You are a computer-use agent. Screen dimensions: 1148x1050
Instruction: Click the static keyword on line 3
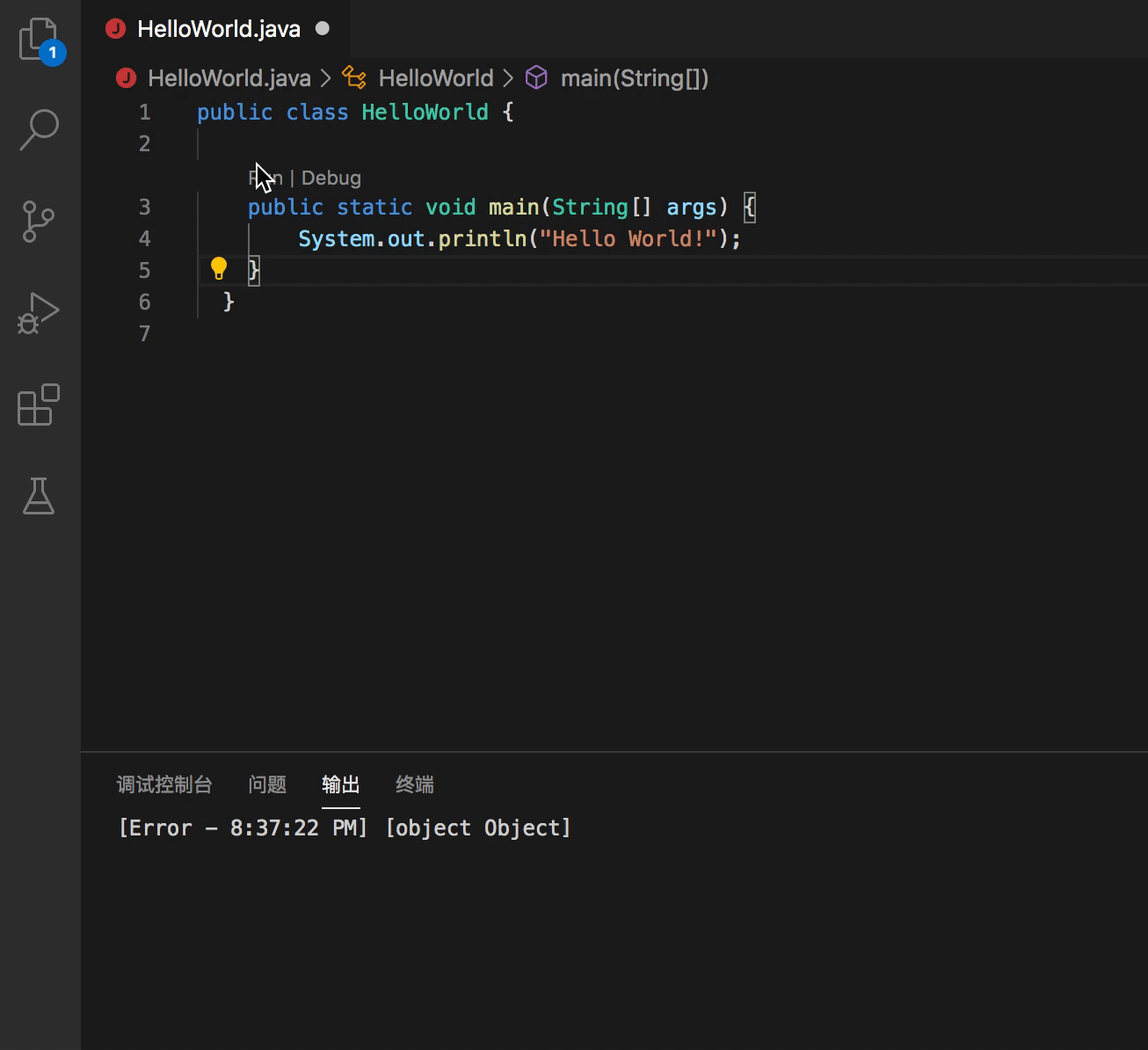374,208
